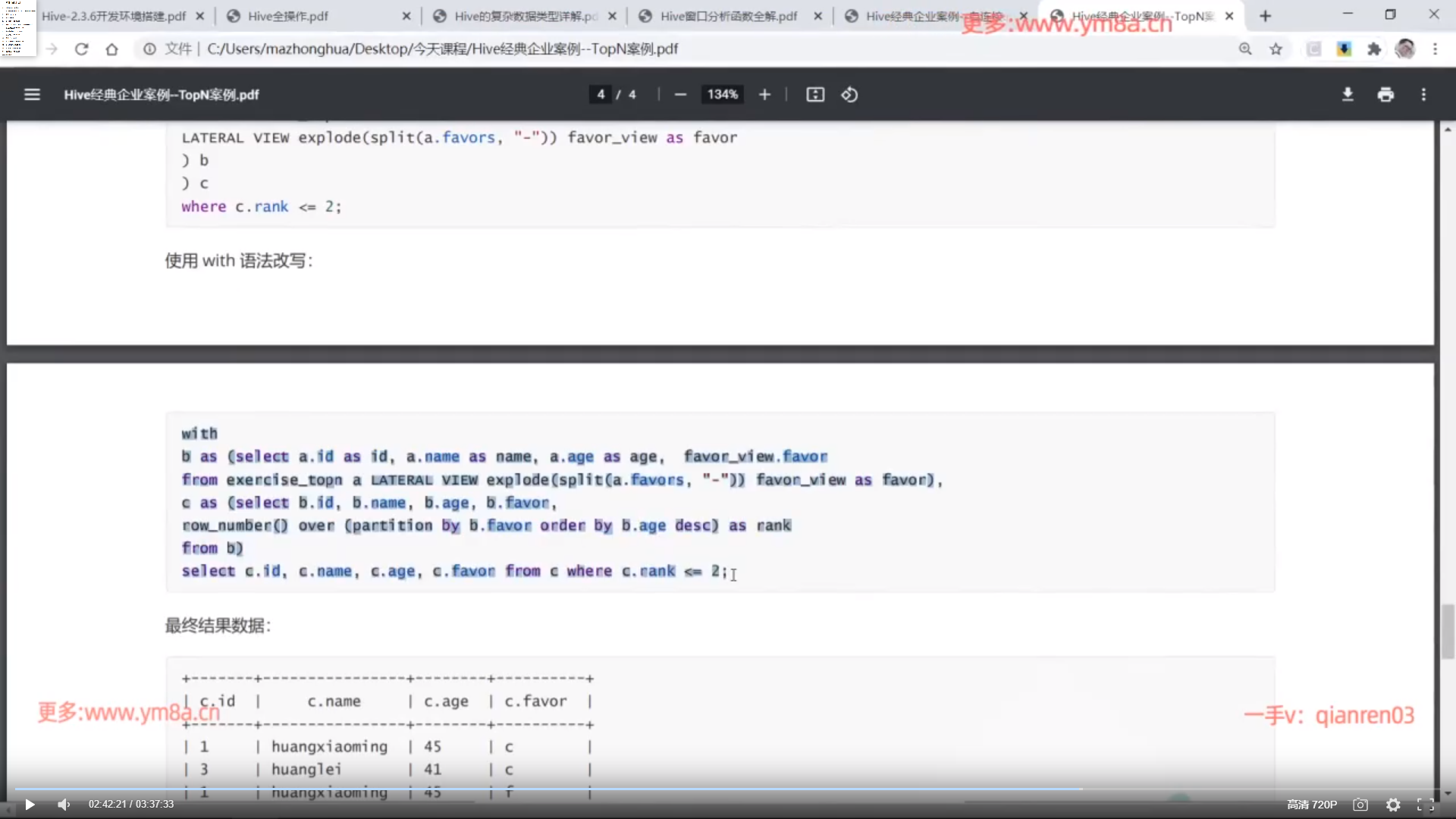
Task: Reload the current page
Action: point(82,49)
